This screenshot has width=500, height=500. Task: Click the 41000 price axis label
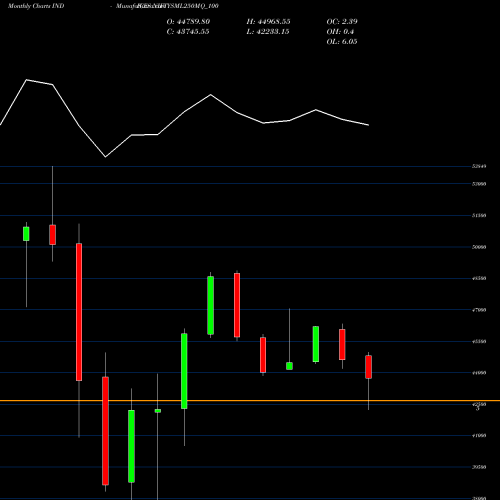[479, 436]
